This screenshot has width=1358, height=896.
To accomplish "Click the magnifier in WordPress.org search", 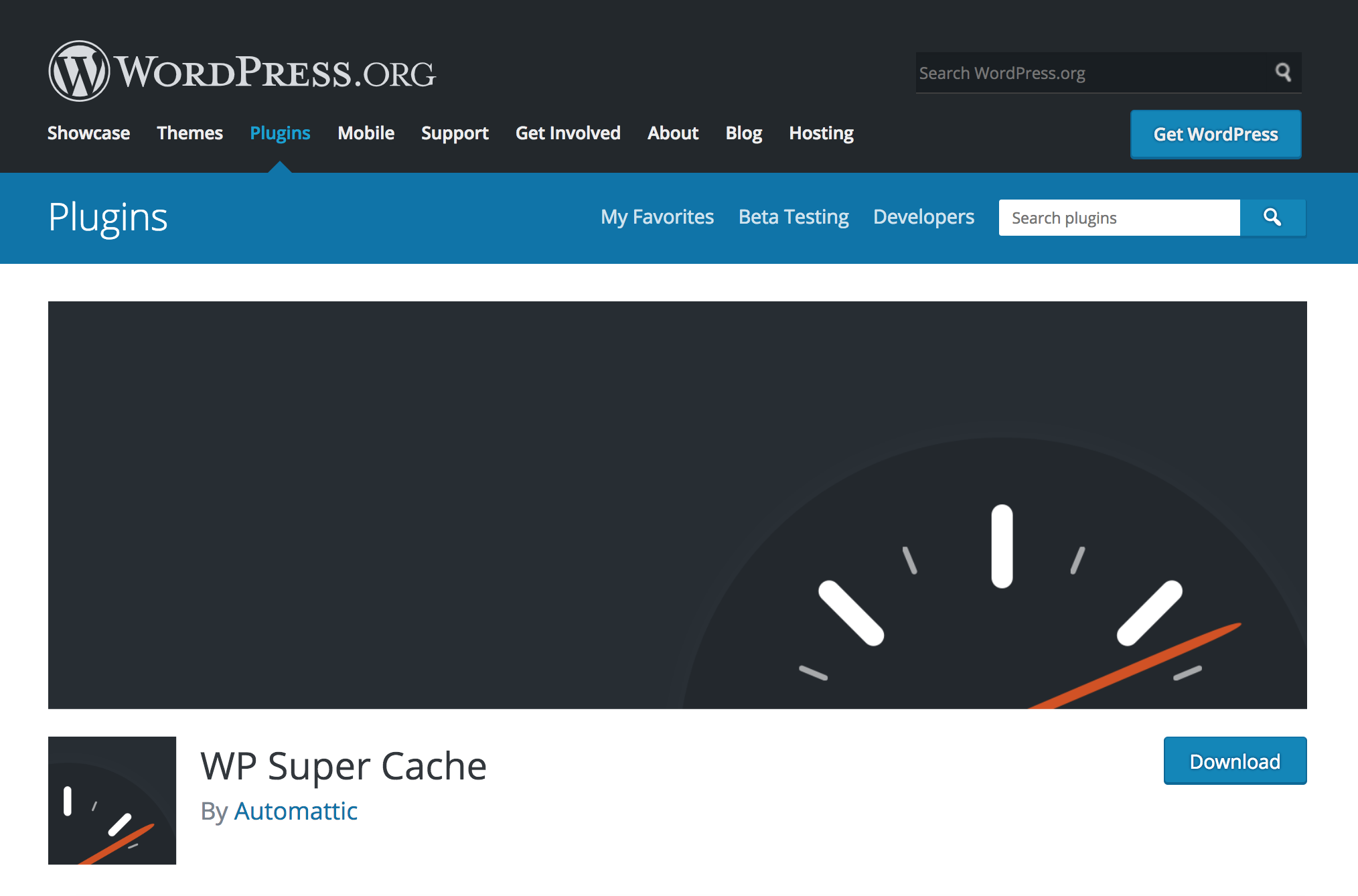I will point(1282,72).
